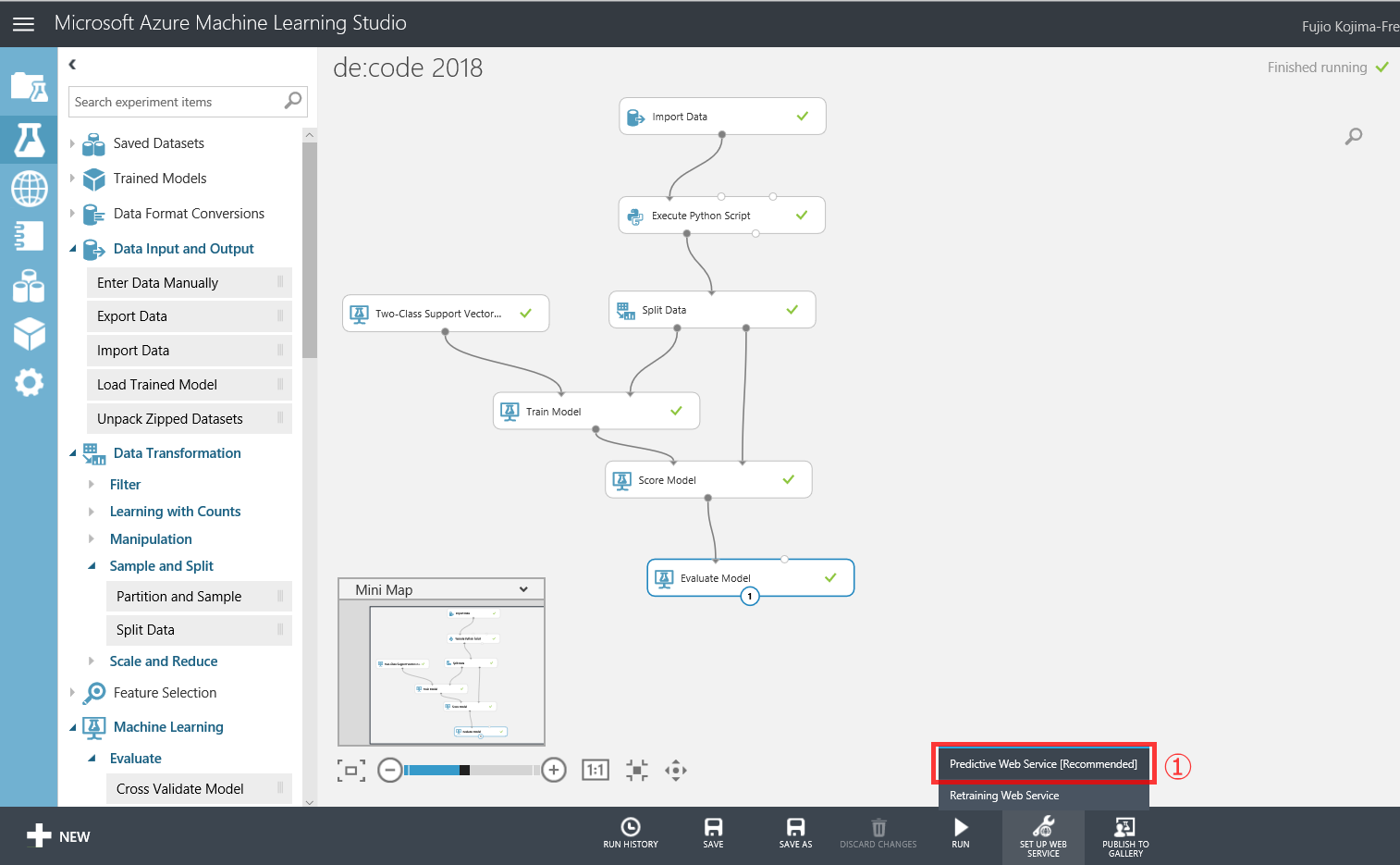Click the fit-to-selection canvas icon
Screen dimensions: 1400x865
point(637,770)
